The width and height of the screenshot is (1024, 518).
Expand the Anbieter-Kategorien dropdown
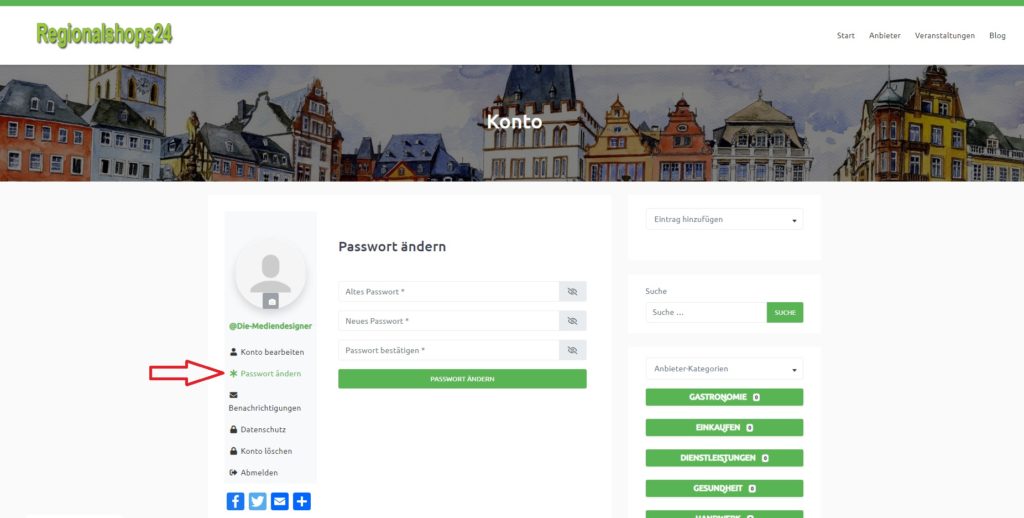(x=724, y=368)
